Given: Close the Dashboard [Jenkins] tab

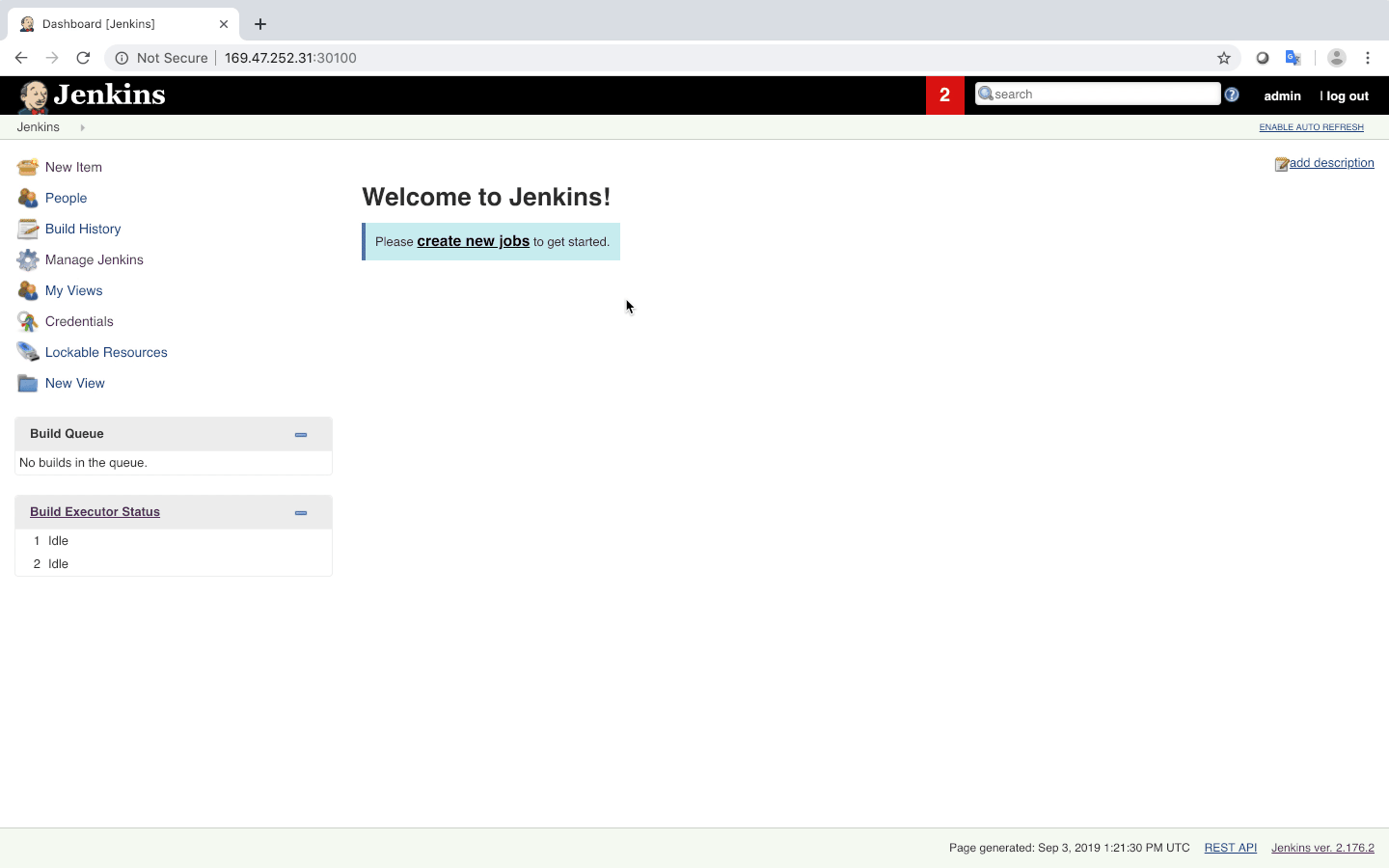Looking at the screenshot, I should pyautogui.click(x=224, y=24).
